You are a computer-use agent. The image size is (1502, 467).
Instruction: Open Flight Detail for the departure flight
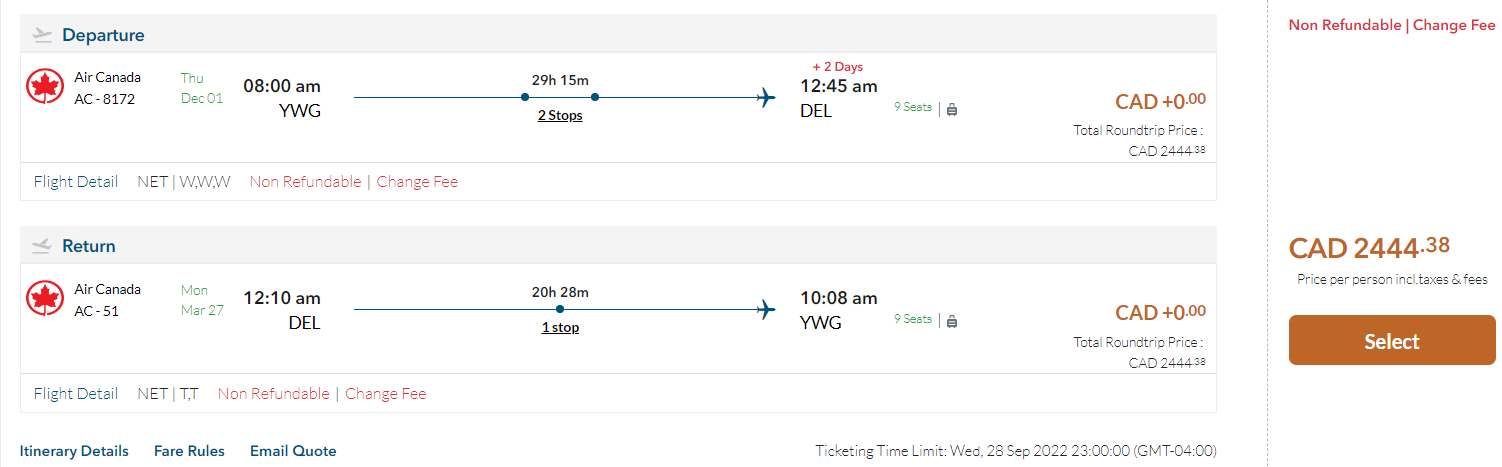point(76,182)
